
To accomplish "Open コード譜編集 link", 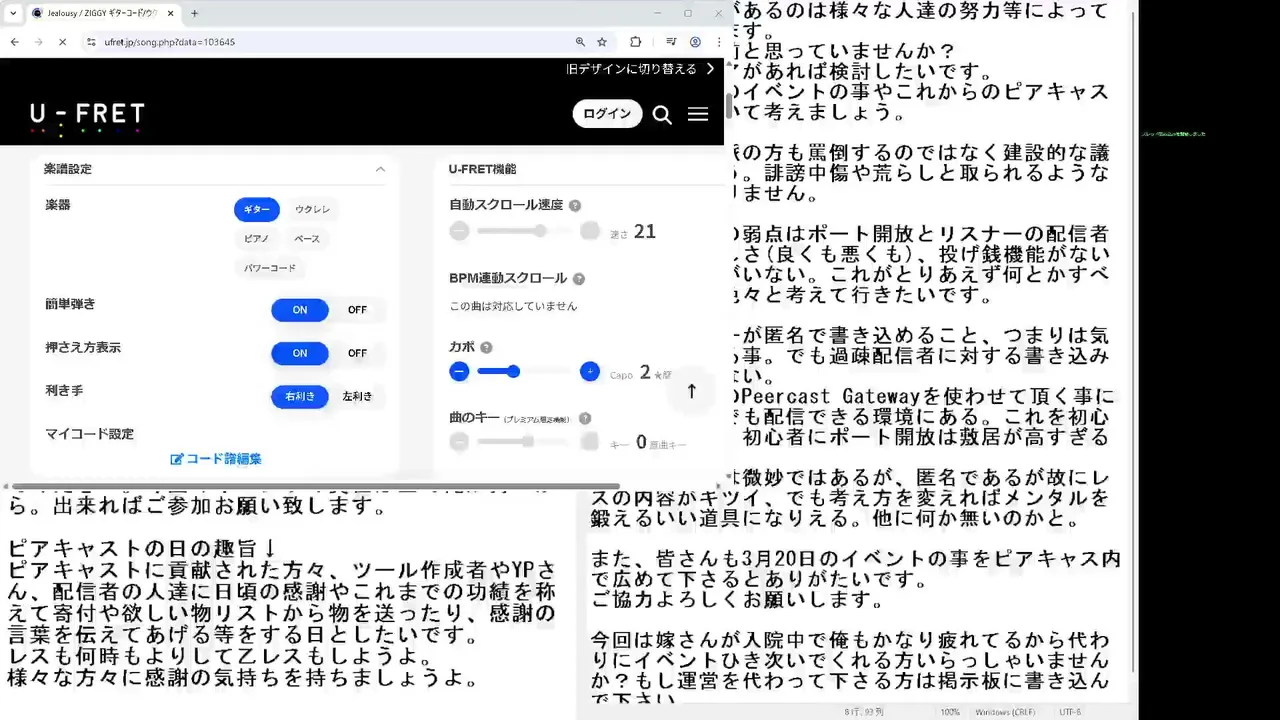I will coord(216,459).
